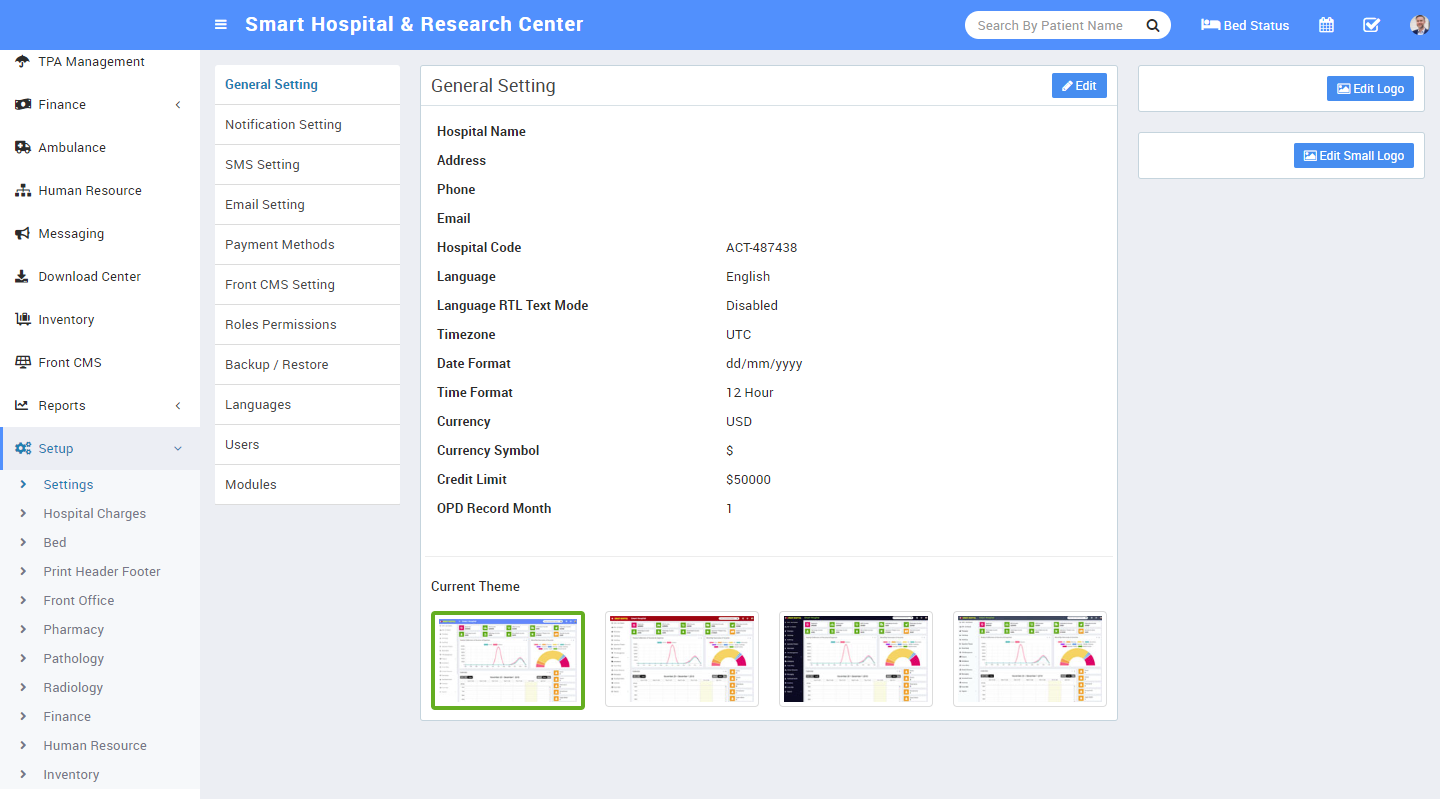Open the calendar icon in top bar

pos(1326,25)
